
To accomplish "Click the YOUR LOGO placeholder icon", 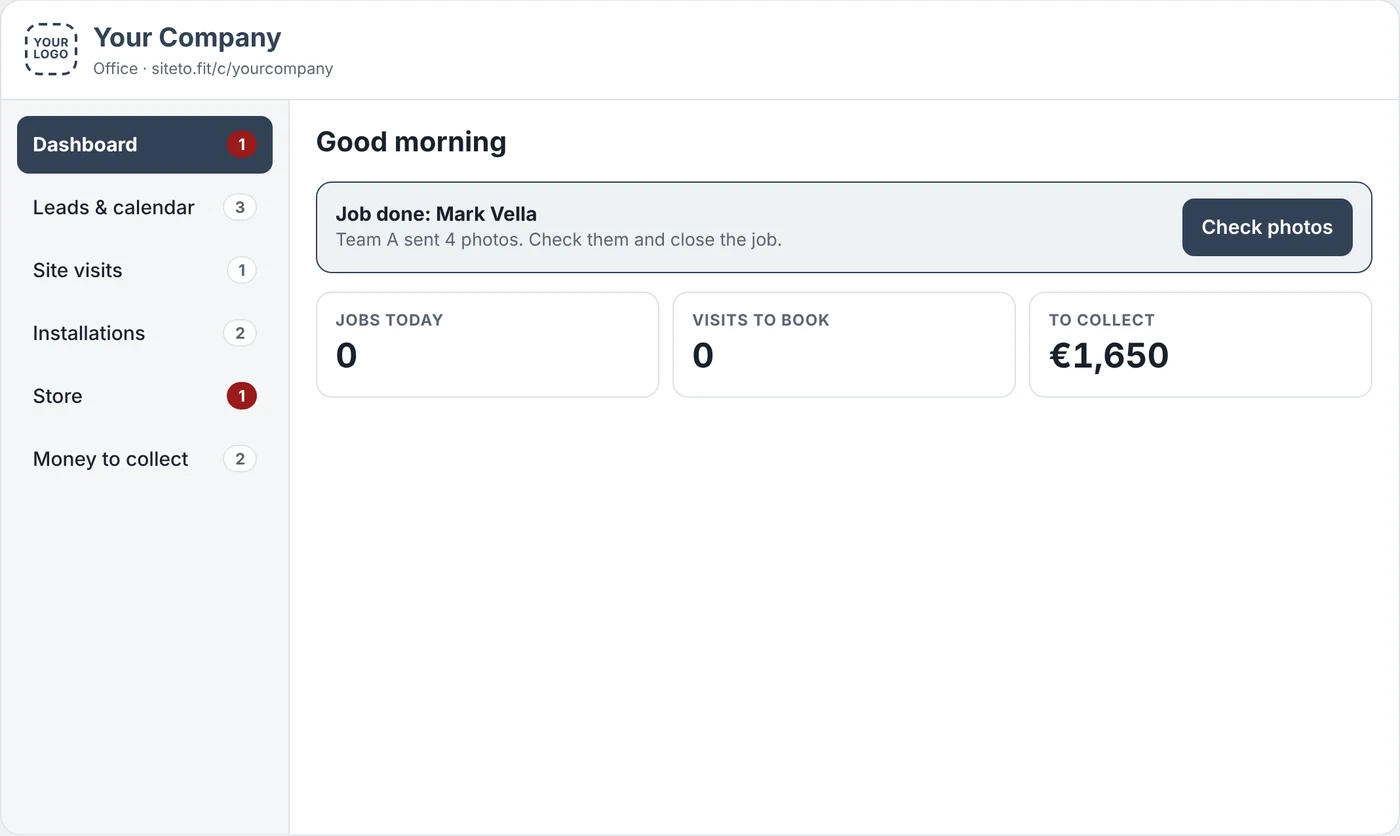I will 51,49.
